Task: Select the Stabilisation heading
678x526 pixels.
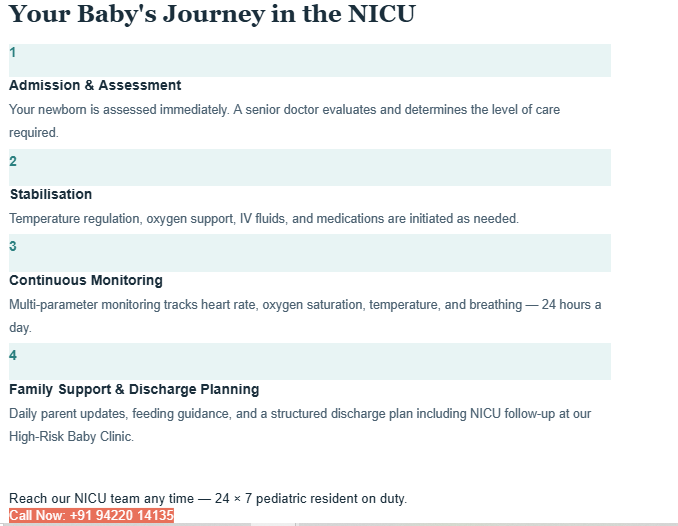Action: tap(51, 194)
